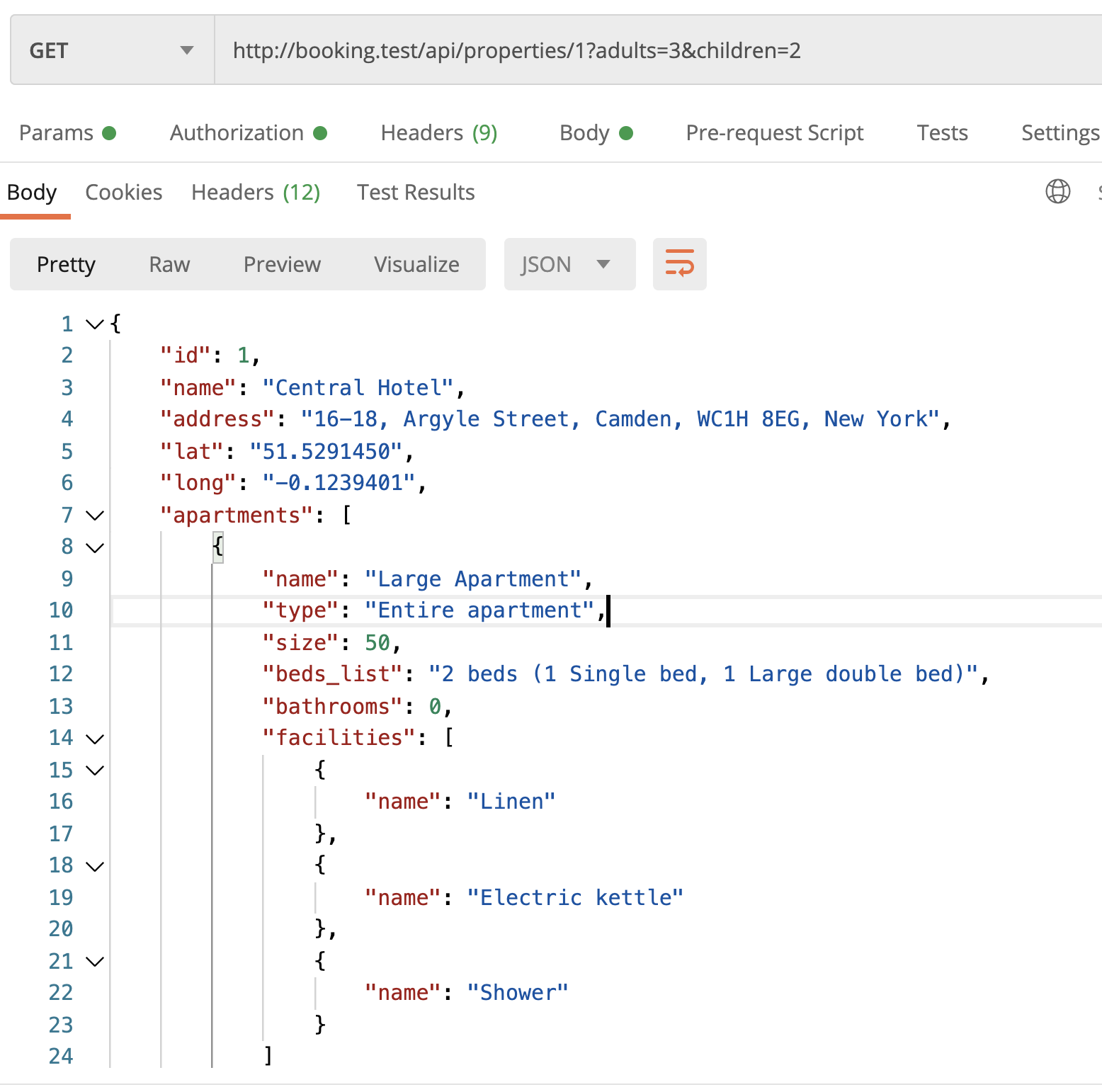Click the "Large Apartment" value
This screenshot has width=1102, height=1092.
pyautogui.click(x=473, y=579)
